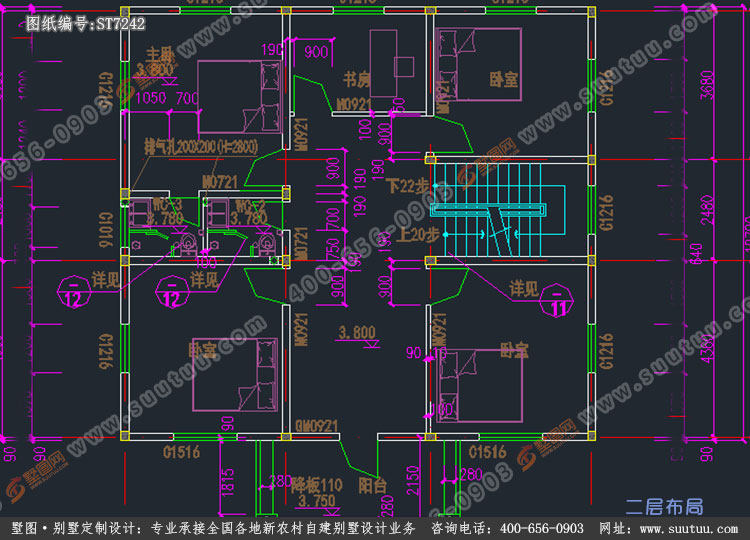
Task: Select the 阳台 balcony label
Action: click(x=373, y=486)
